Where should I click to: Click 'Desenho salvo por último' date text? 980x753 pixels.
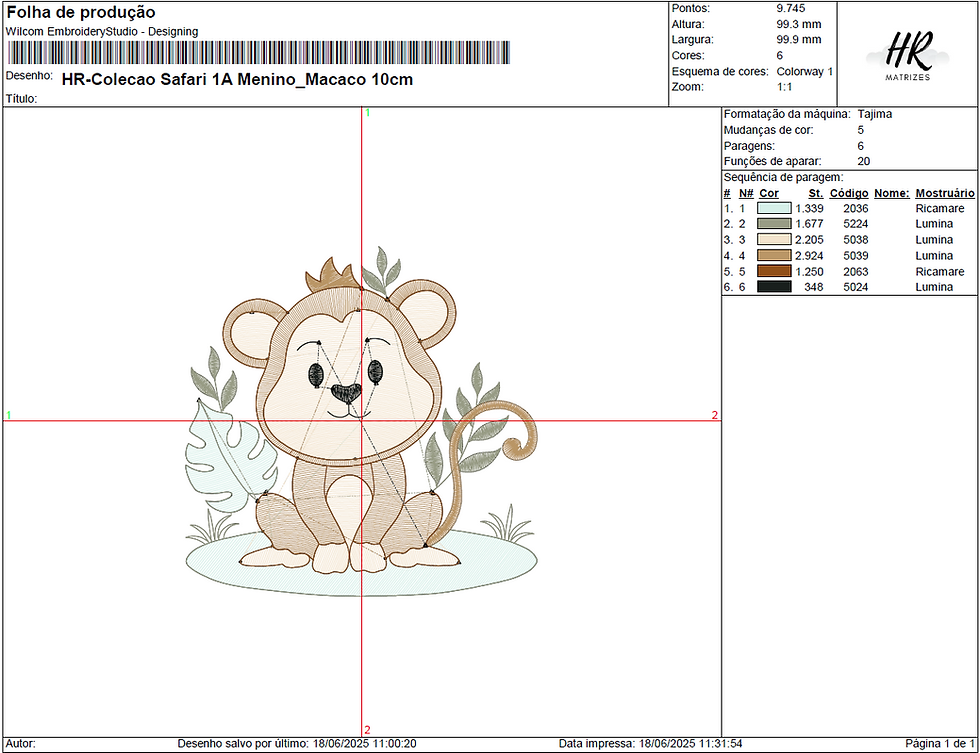pyautogui.click(x=297, y=744)
